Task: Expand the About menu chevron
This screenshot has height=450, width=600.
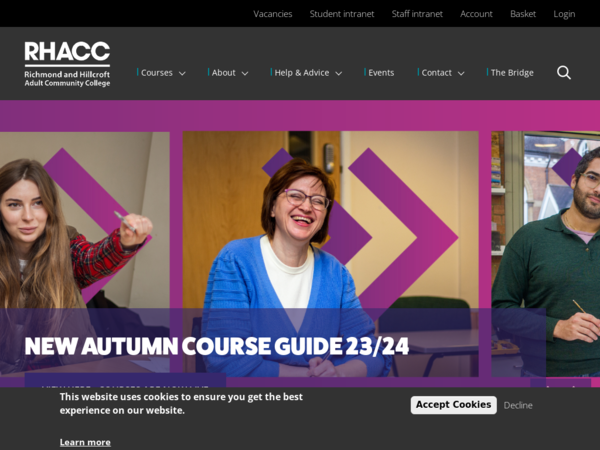Action: click(x=245, y=73)
